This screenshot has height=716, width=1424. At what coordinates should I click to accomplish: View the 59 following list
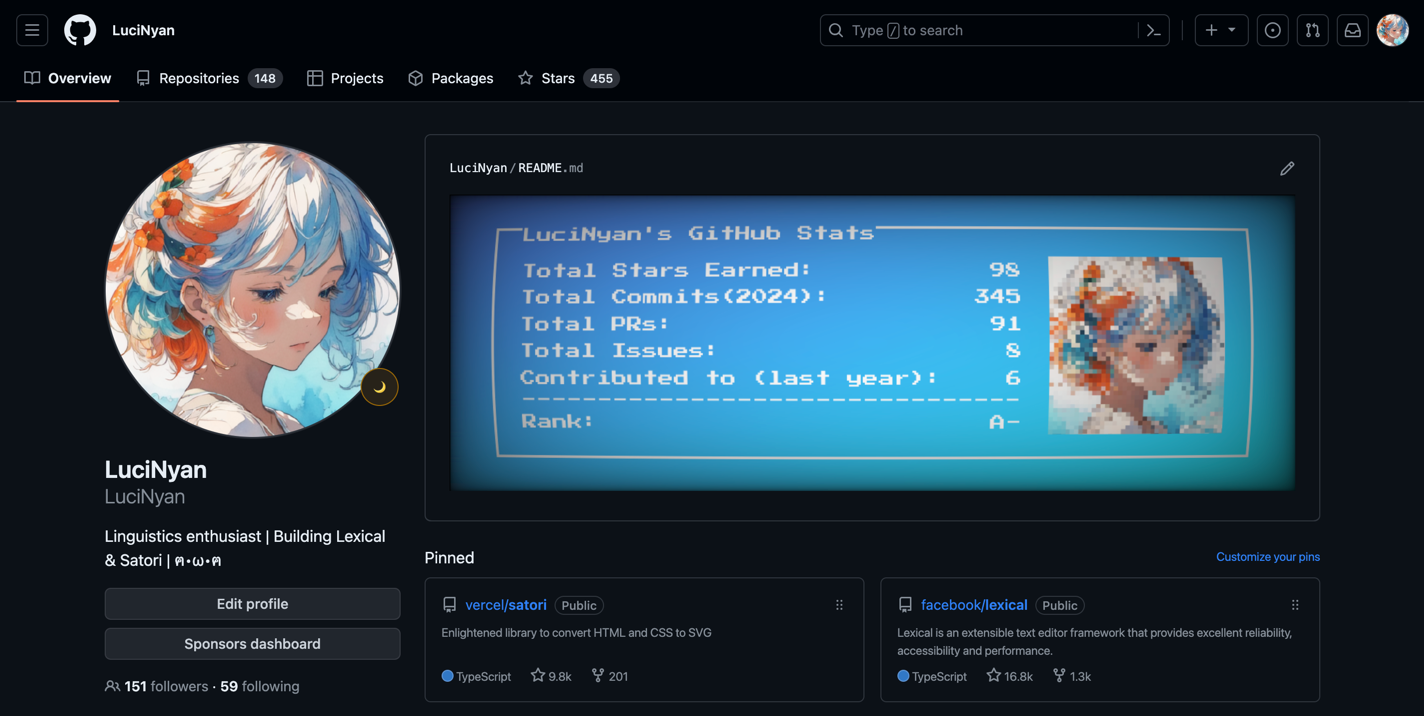pyautogui.click(x=260, y=686)
